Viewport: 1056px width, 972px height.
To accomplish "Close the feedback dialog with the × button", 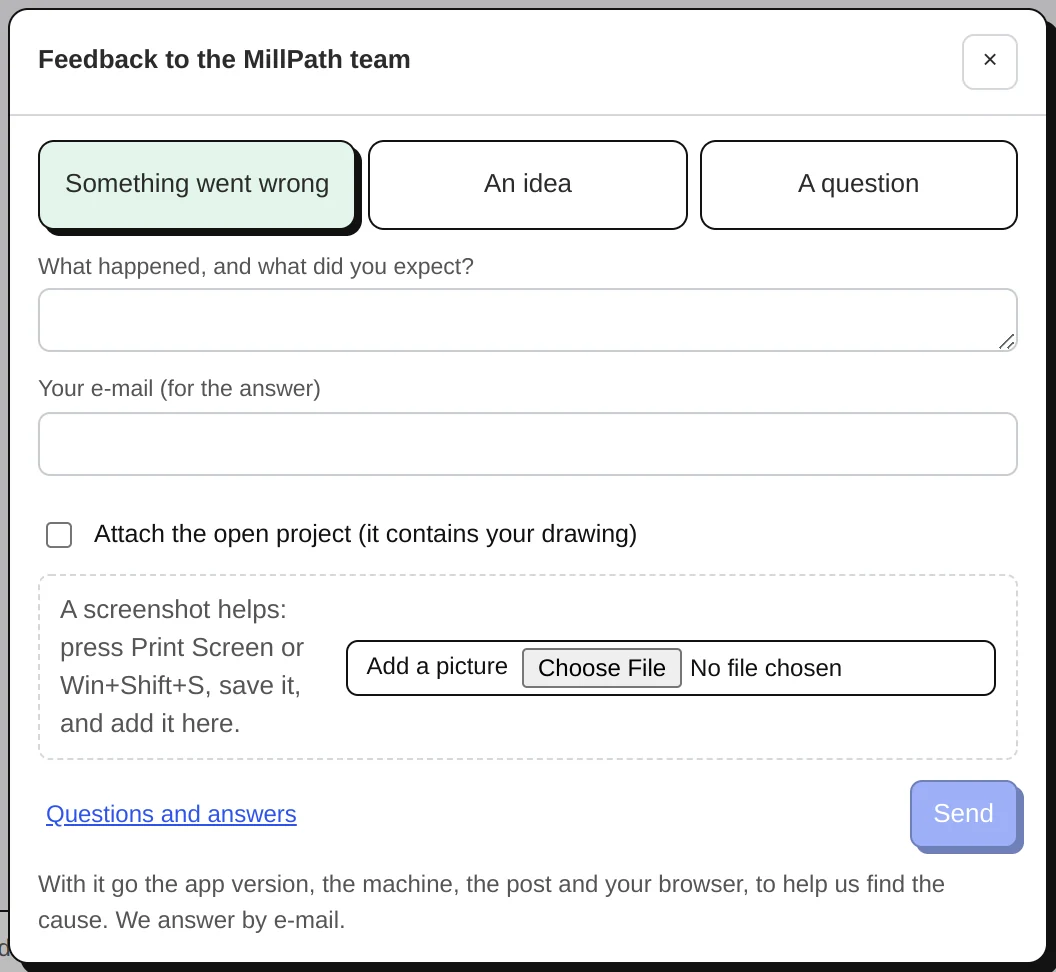I will pos(989,62).
